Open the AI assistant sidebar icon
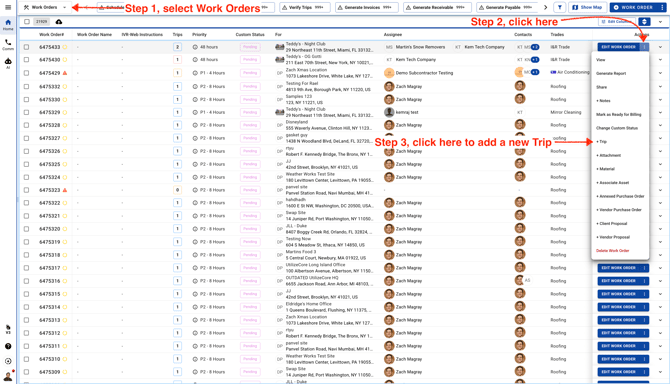 click(8, 63)
